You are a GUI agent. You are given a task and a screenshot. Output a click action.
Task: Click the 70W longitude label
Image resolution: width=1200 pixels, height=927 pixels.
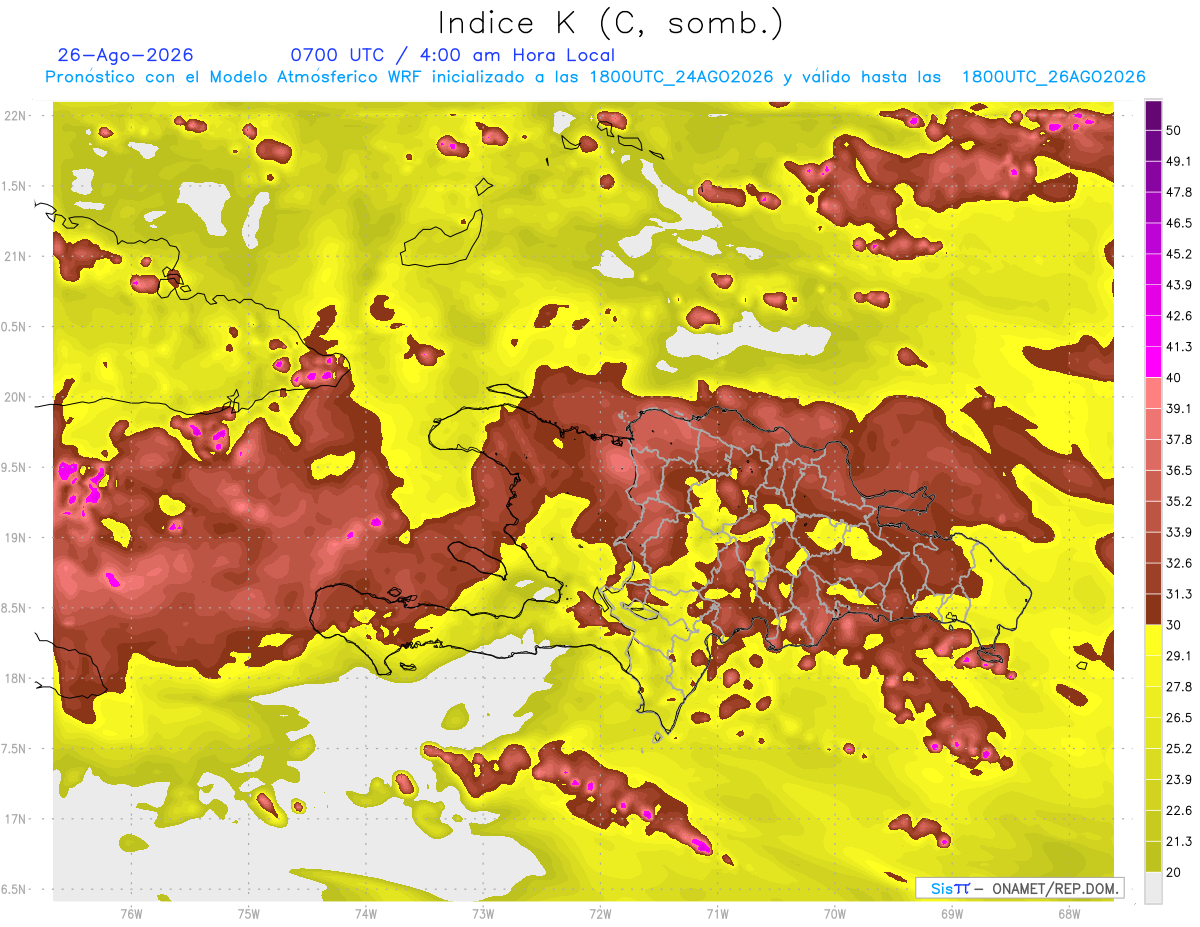835,913
